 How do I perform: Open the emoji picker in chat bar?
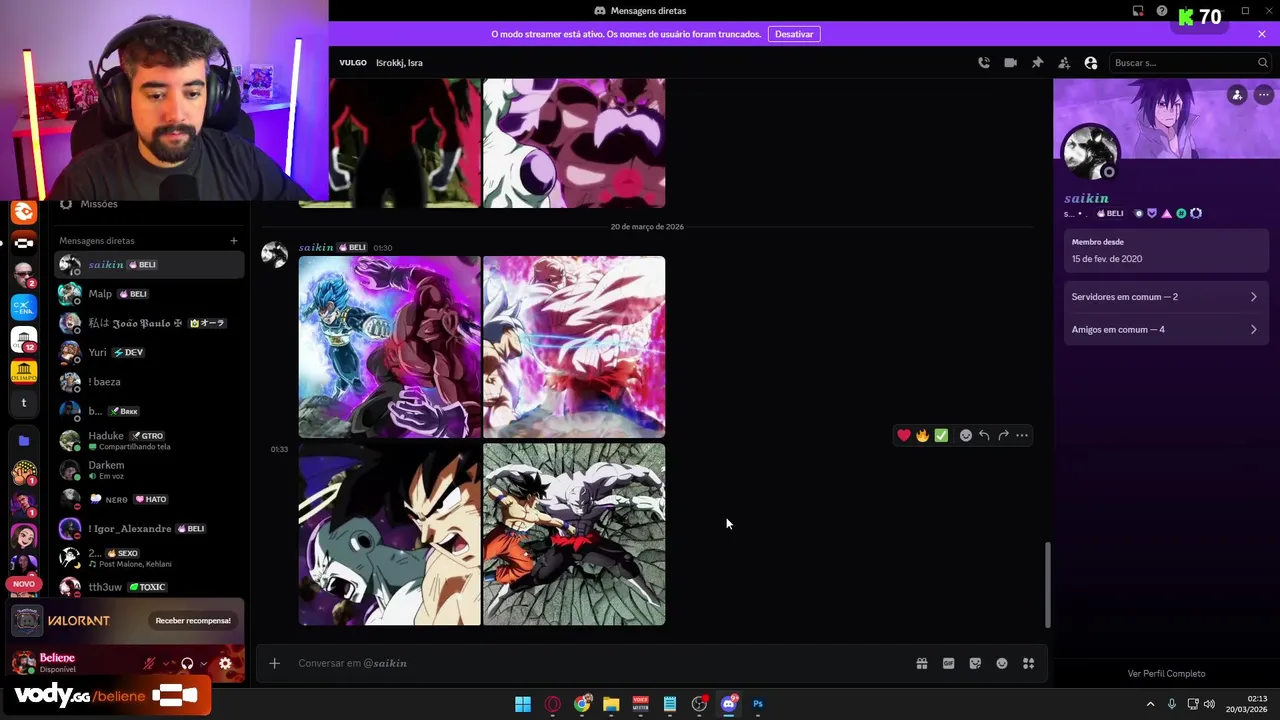1002,663
